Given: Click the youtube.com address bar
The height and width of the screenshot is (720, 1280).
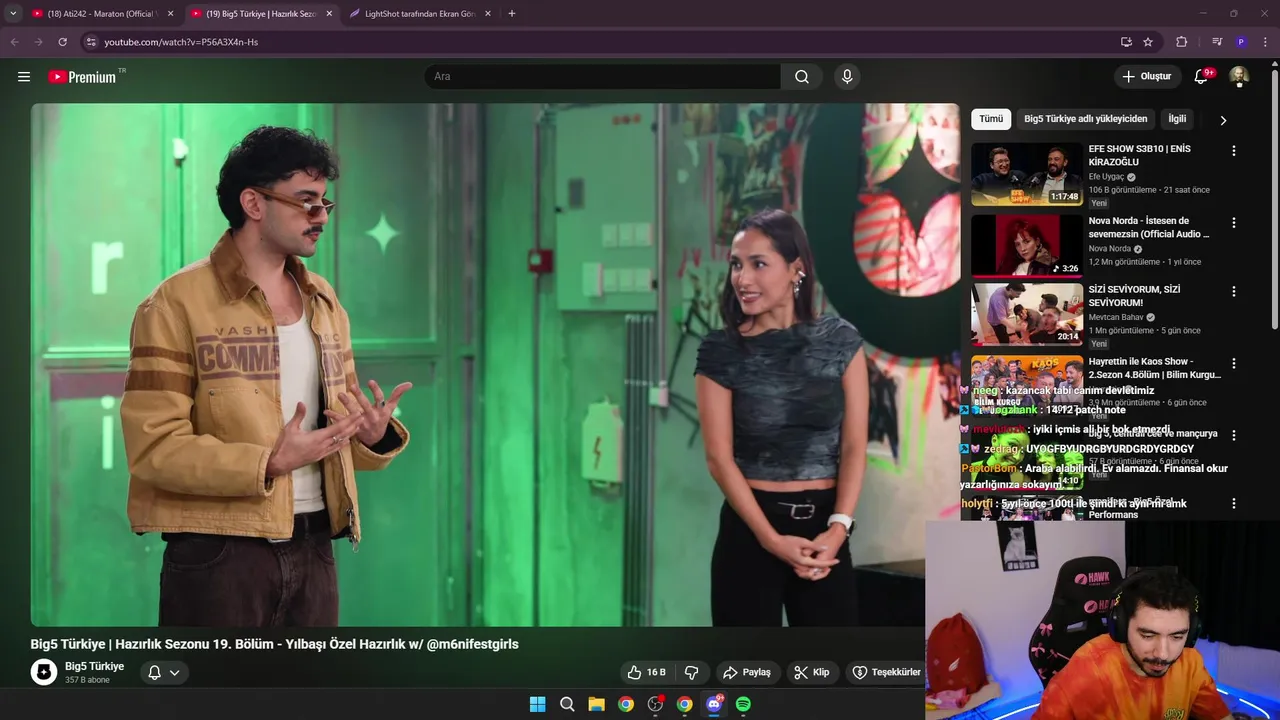Looking at the screenshot, I should [x=600, y=42].
